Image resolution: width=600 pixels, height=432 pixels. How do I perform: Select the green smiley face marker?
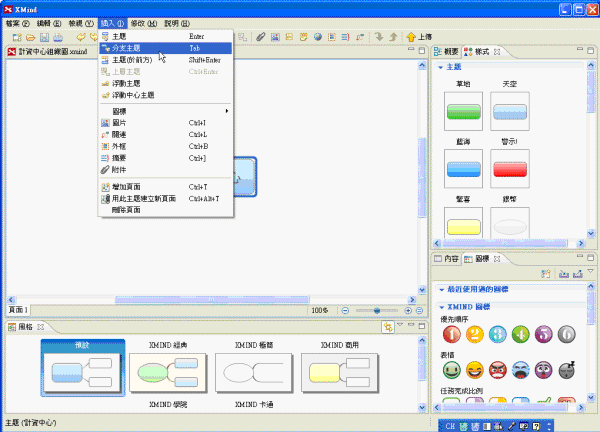pyautogui.click(x=452, y=370)
